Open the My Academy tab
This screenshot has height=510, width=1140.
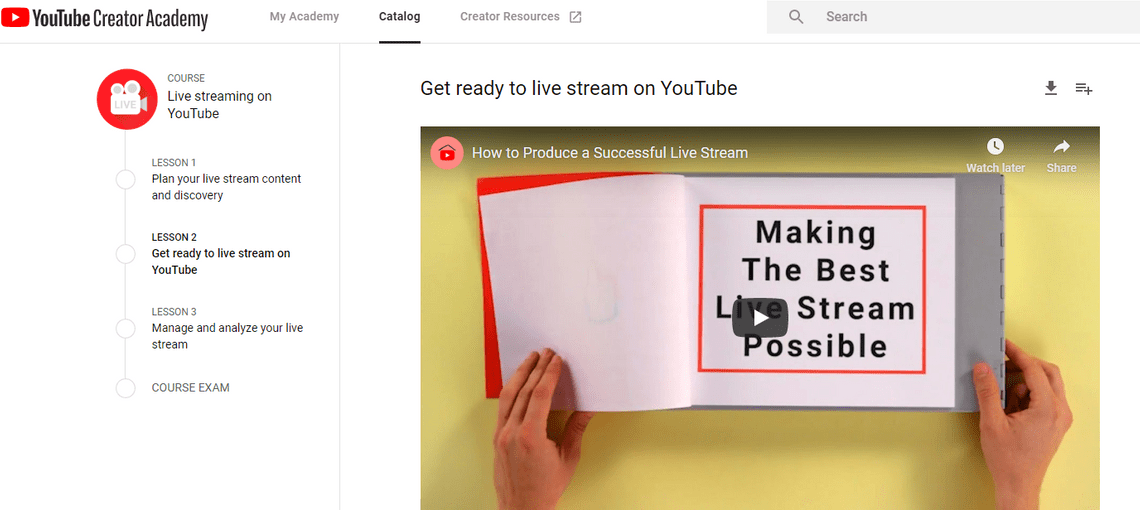[304, 17]
